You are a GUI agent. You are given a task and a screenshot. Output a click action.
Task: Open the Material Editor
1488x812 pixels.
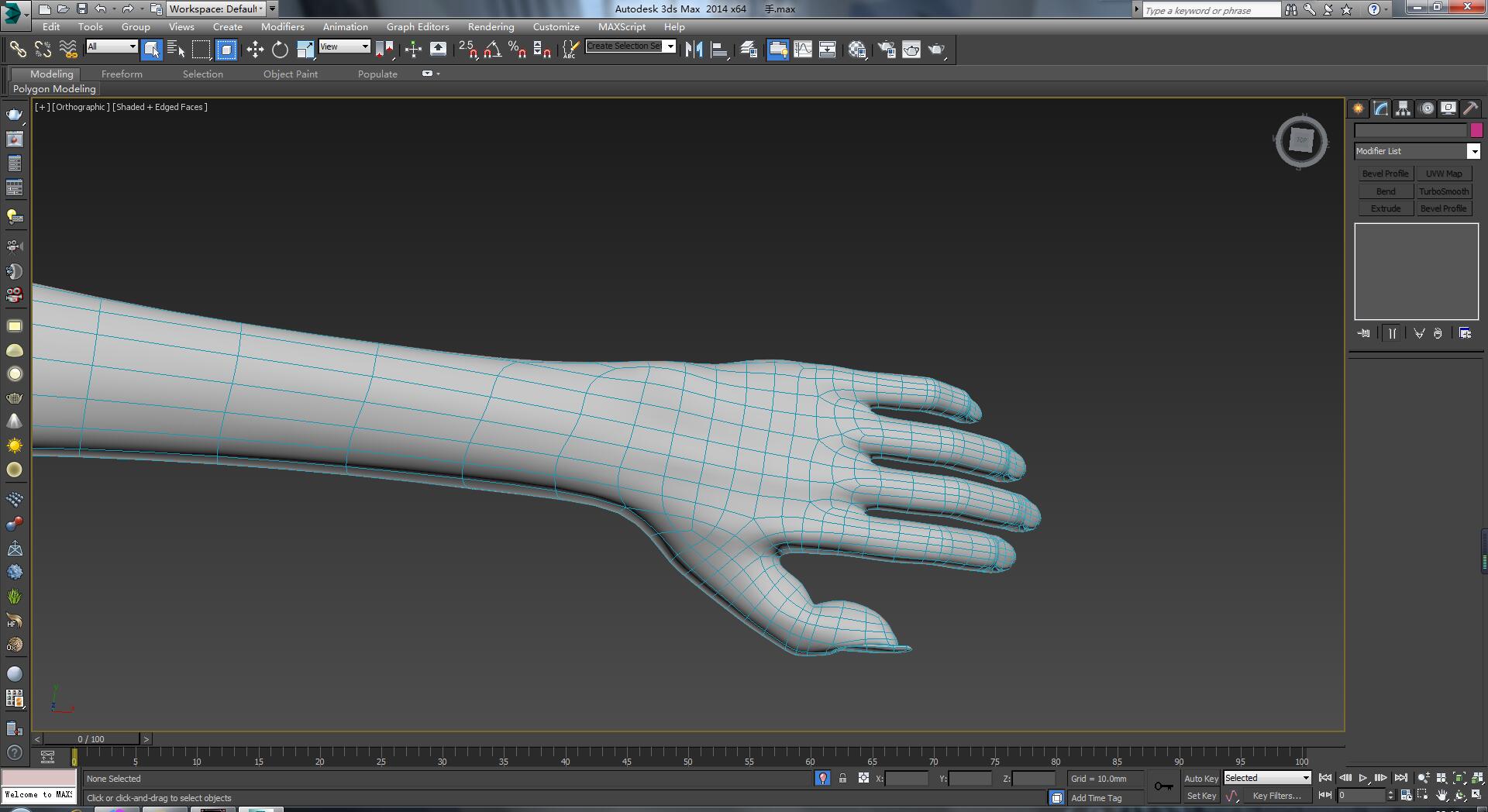[856, 50]
